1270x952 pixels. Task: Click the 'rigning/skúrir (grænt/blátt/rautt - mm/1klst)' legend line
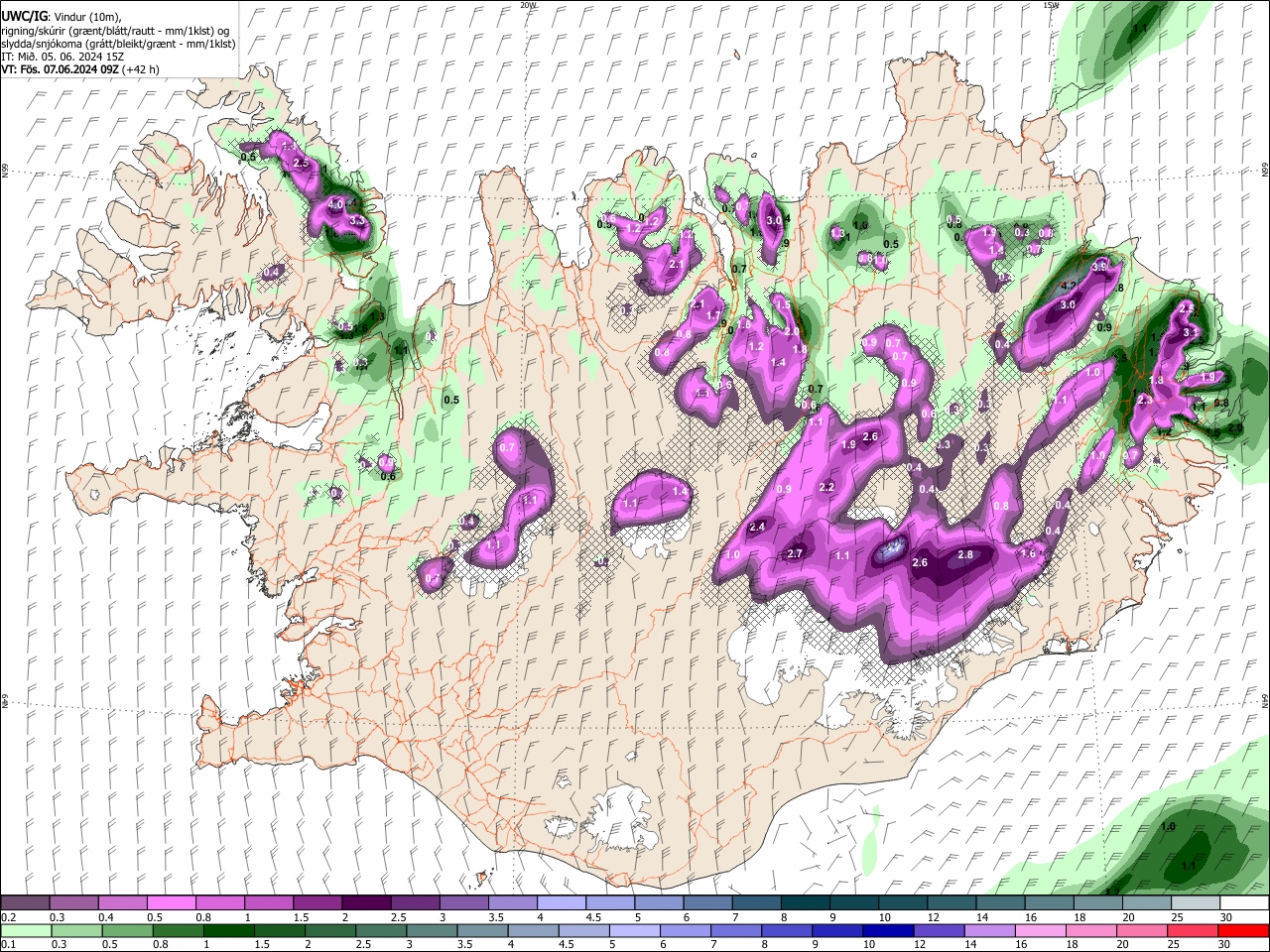[x=114, y=31]
